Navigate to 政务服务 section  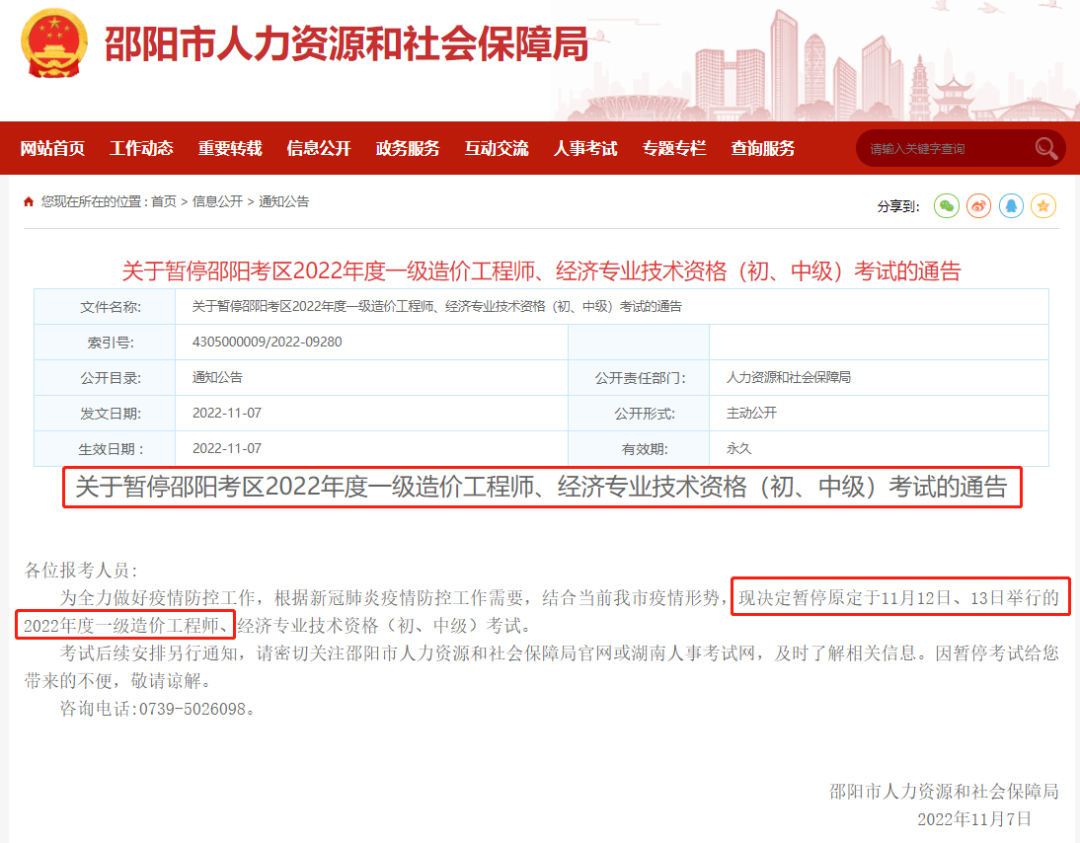(x=407, y=149)
